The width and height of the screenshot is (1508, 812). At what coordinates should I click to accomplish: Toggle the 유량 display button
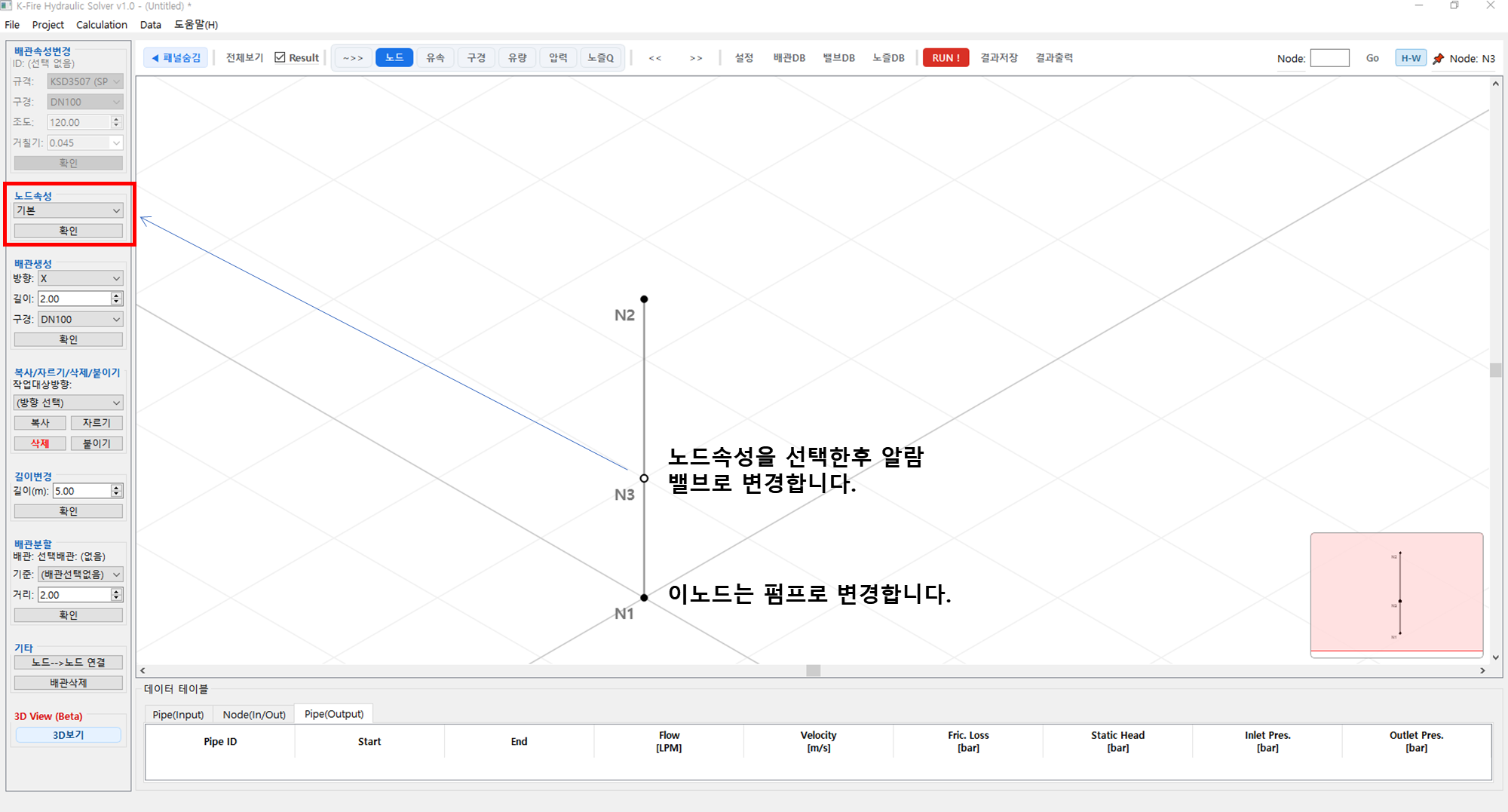tap(517, 57)
